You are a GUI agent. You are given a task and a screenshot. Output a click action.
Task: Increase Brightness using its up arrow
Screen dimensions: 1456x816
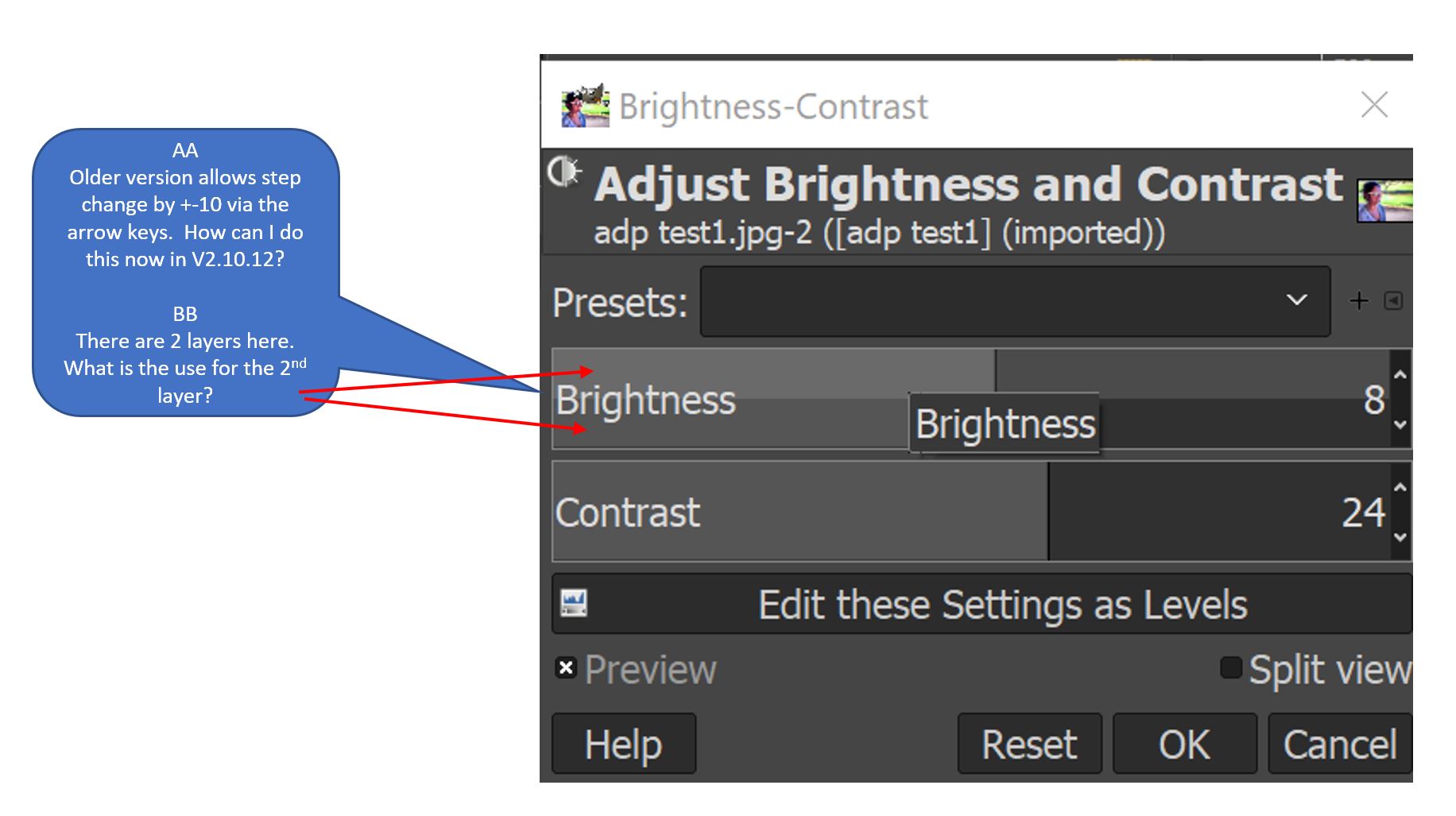click(x=1400, y=375)
